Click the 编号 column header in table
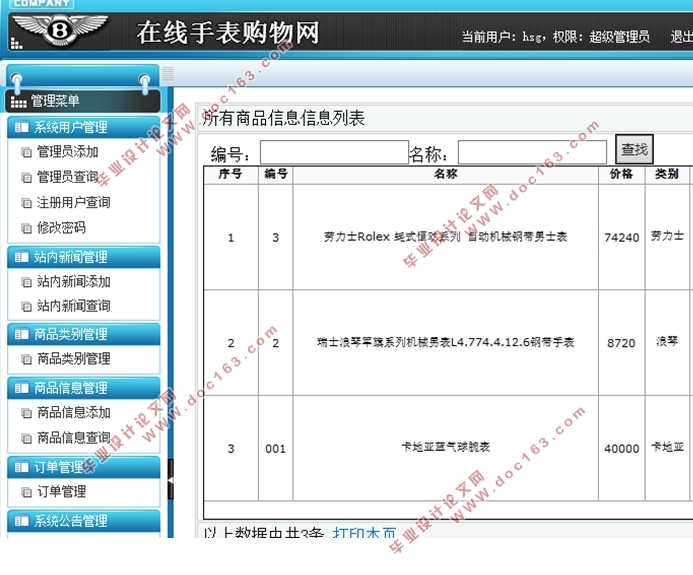This screenshot has height=575, width=693. click(275, 174)
